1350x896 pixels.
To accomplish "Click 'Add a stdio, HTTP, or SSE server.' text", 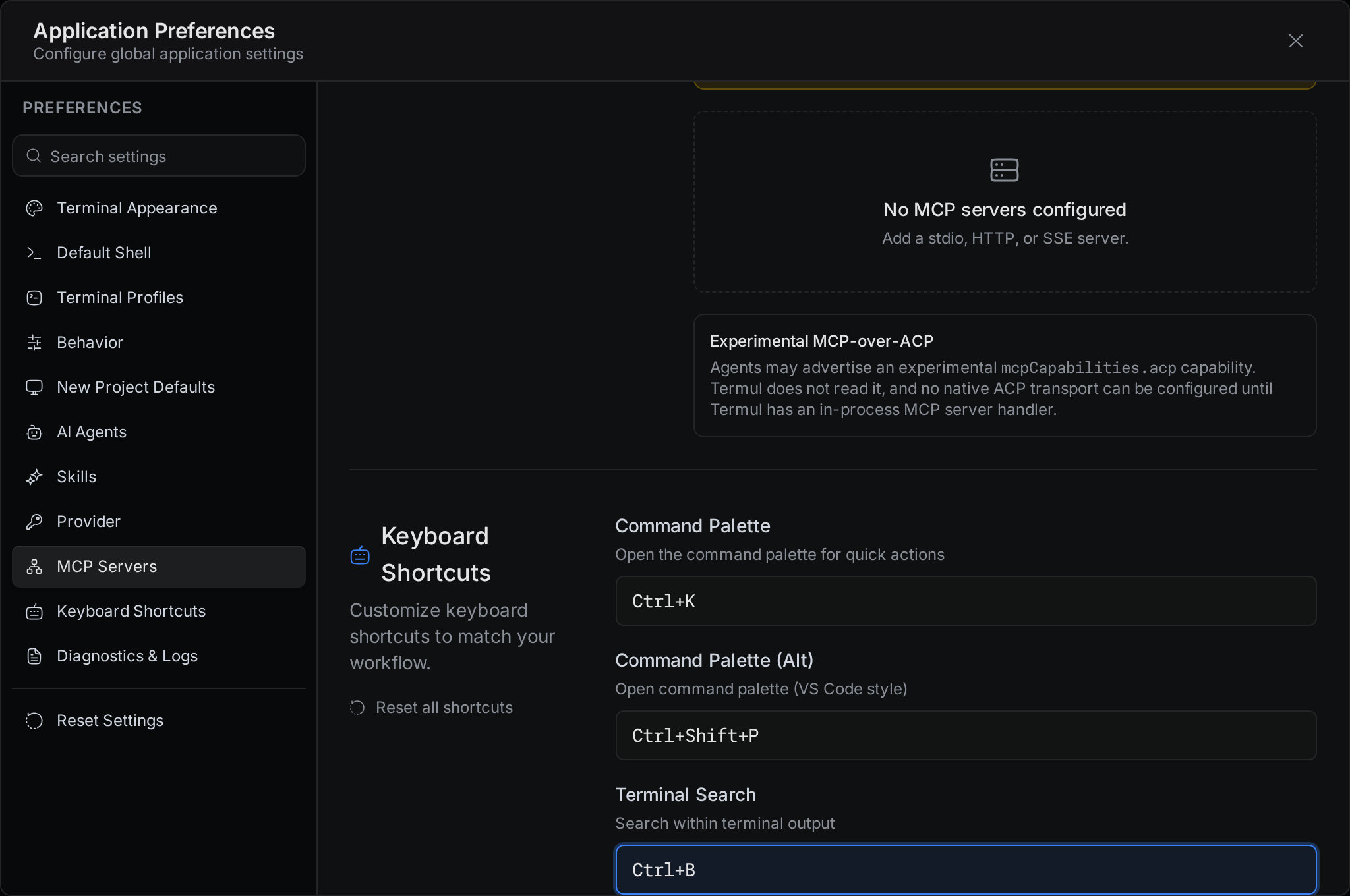I will point(1005,238).
